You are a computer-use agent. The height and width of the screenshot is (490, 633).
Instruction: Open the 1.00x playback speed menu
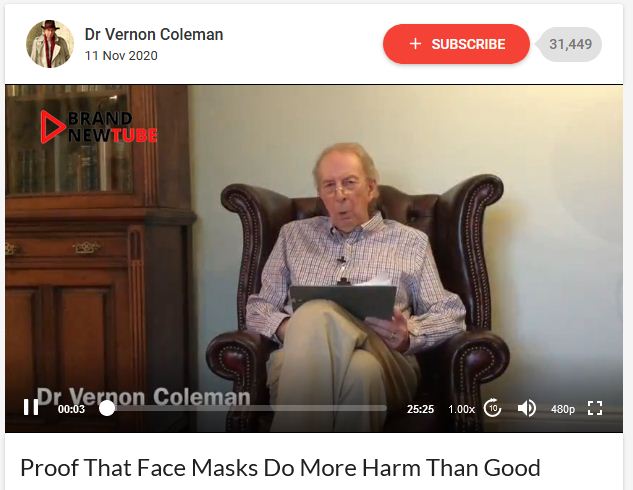[x=461, y=409]
